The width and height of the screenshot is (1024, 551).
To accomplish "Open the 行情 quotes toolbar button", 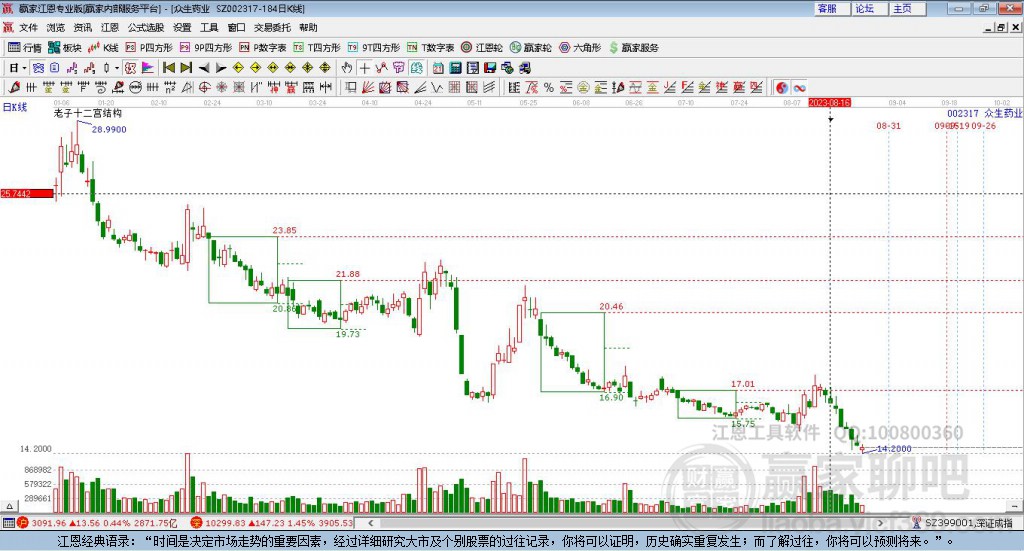I will coord(25,48).
